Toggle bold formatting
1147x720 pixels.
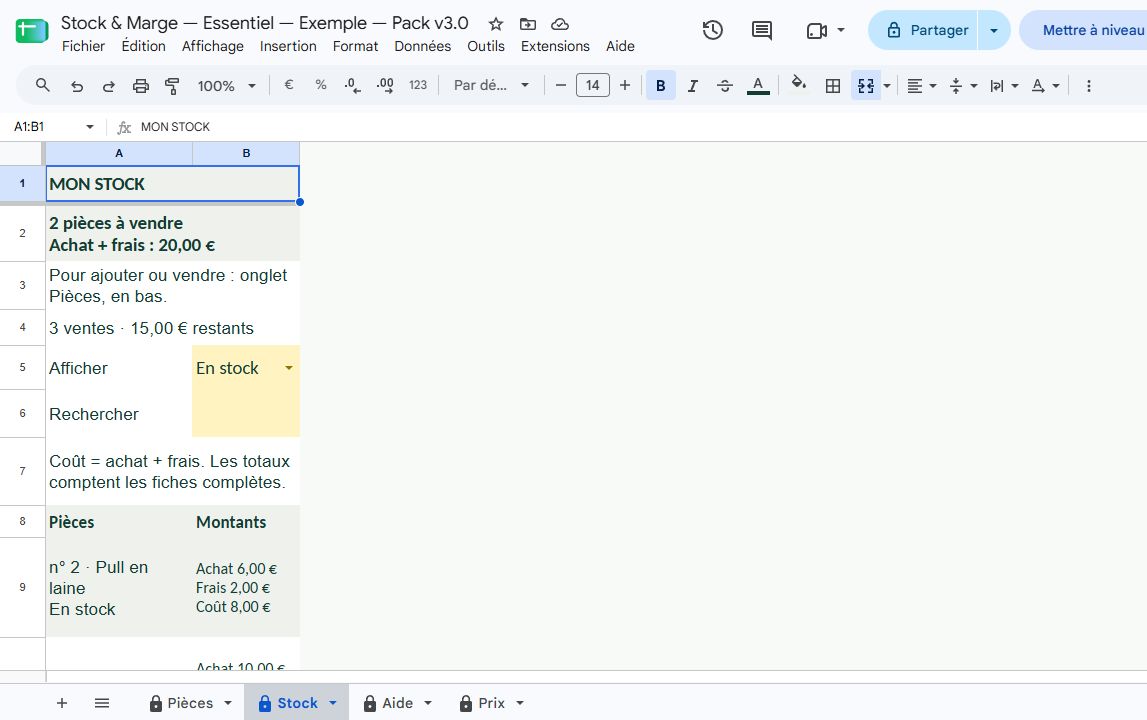[x=661, y=86]
